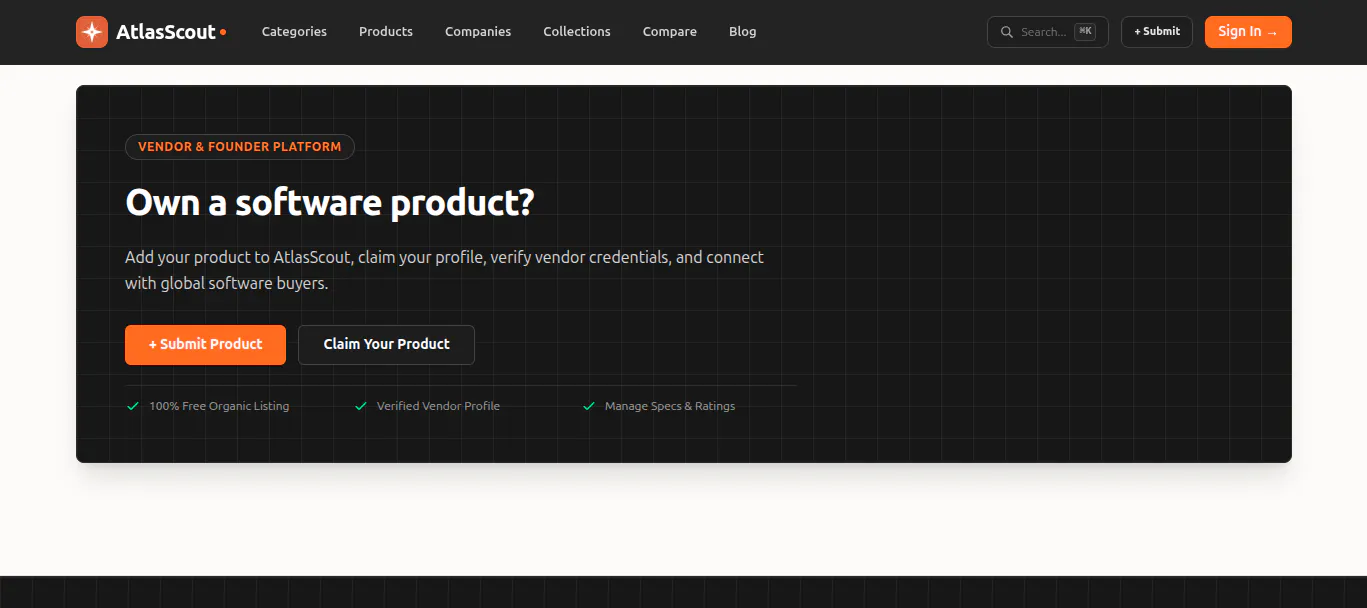This screenshot has height=608, width=1367.
Task: Open the Categories menu
Action: (x=294, y=32)
